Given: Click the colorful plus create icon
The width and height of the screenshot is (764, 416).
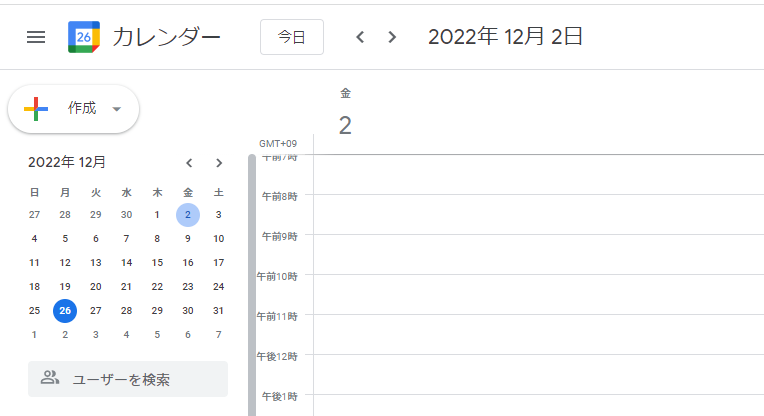Looking at the screenshot, I should pos(36,109).
